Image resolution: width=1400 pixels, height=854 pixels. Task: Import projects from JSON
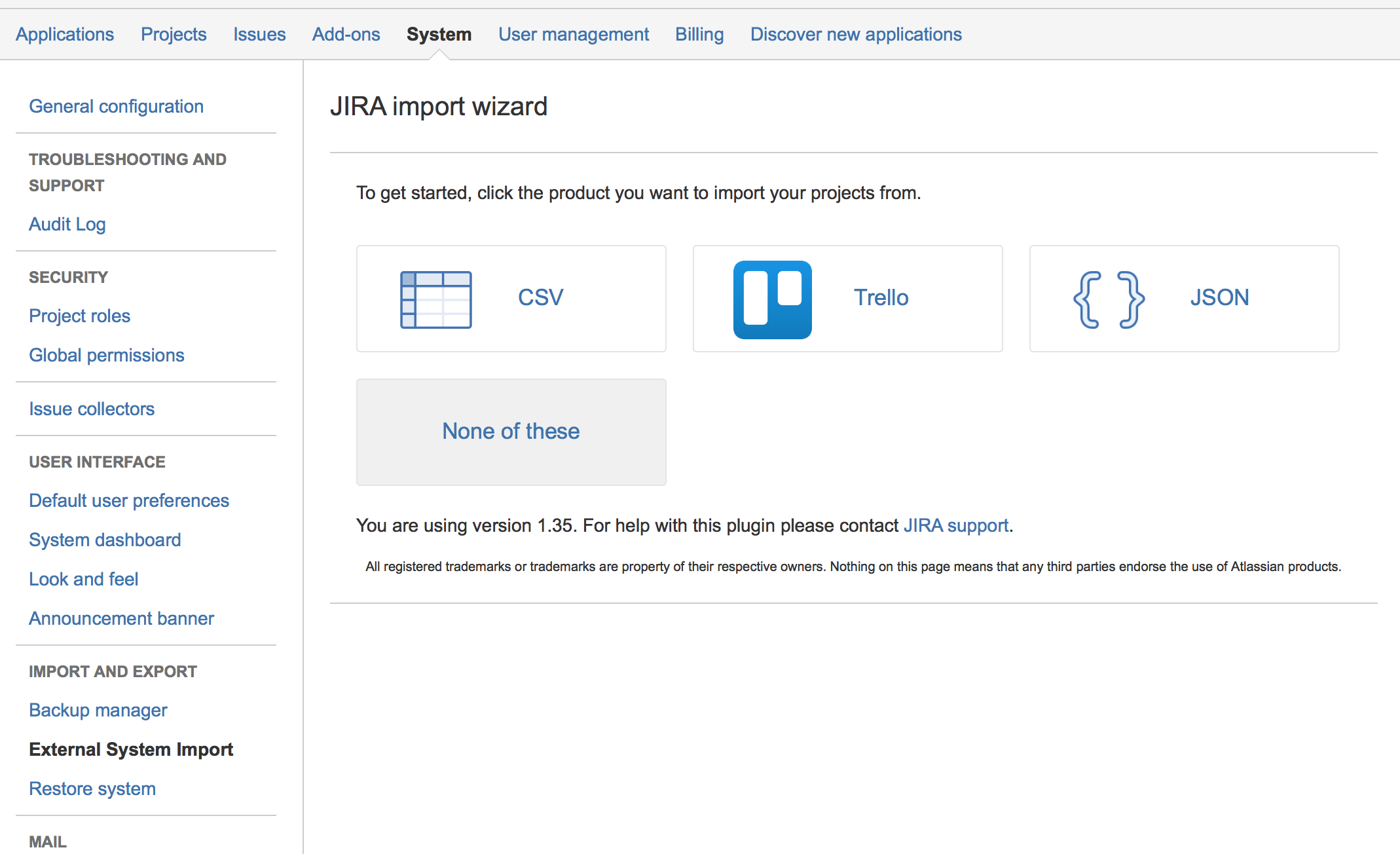click(1219, 297)
